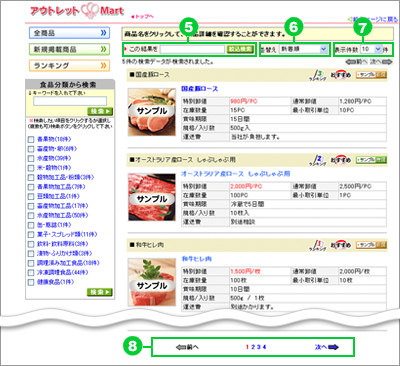The image size is (400, 366).
Task: Click 次へ arrow below the display count dropdown
Action: click(381, 62)
